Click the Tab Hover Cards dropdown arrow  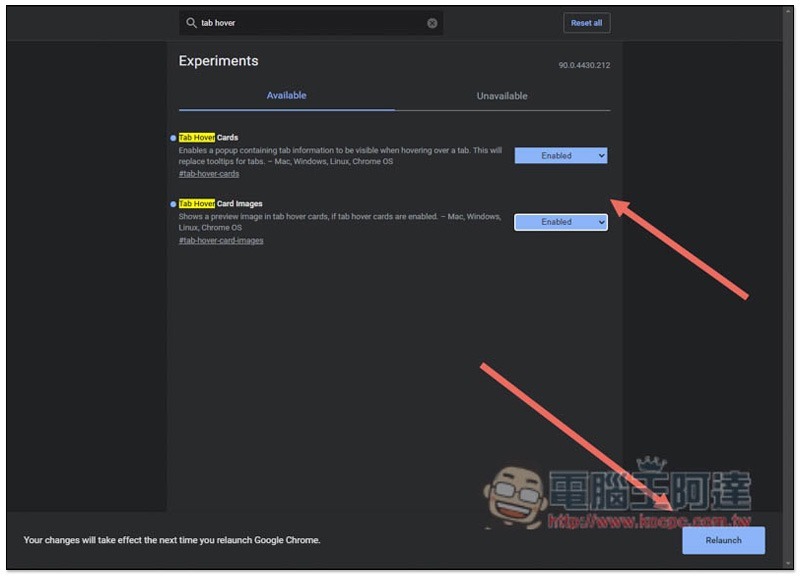coord(602,156)
